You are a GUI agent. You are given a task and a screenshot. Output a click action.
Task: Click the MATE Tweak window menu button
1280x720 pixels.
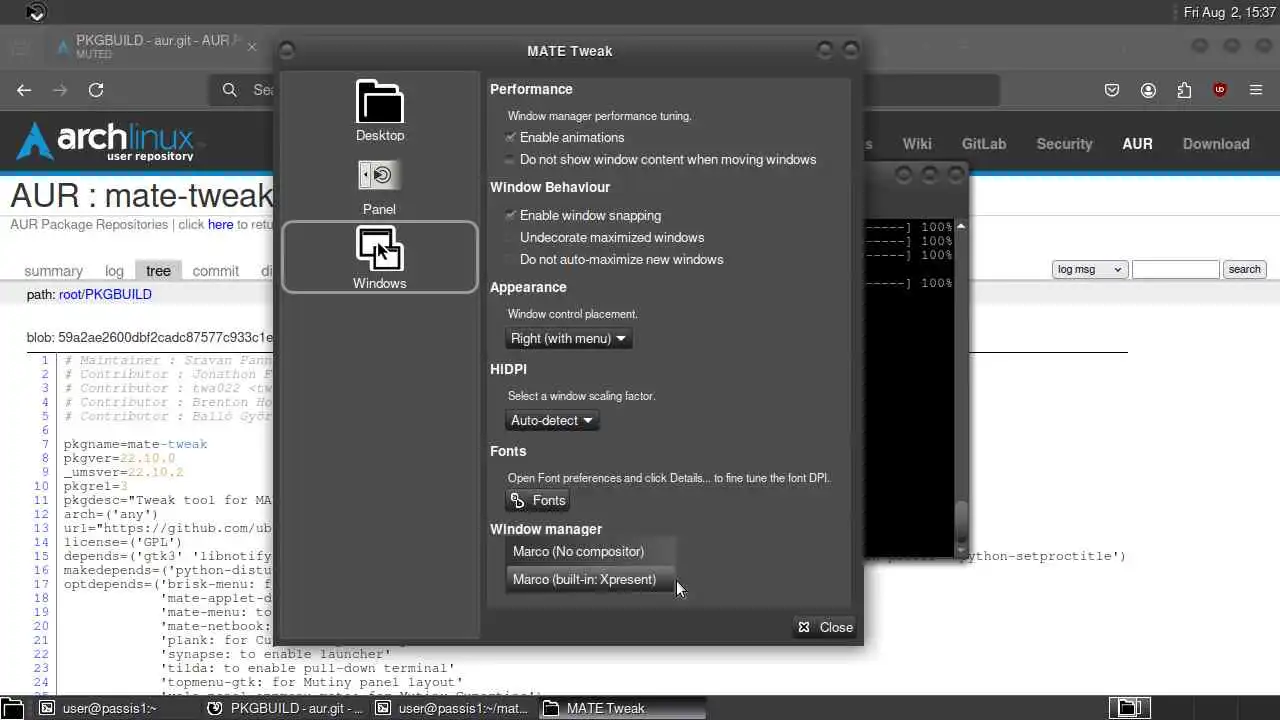287,51
